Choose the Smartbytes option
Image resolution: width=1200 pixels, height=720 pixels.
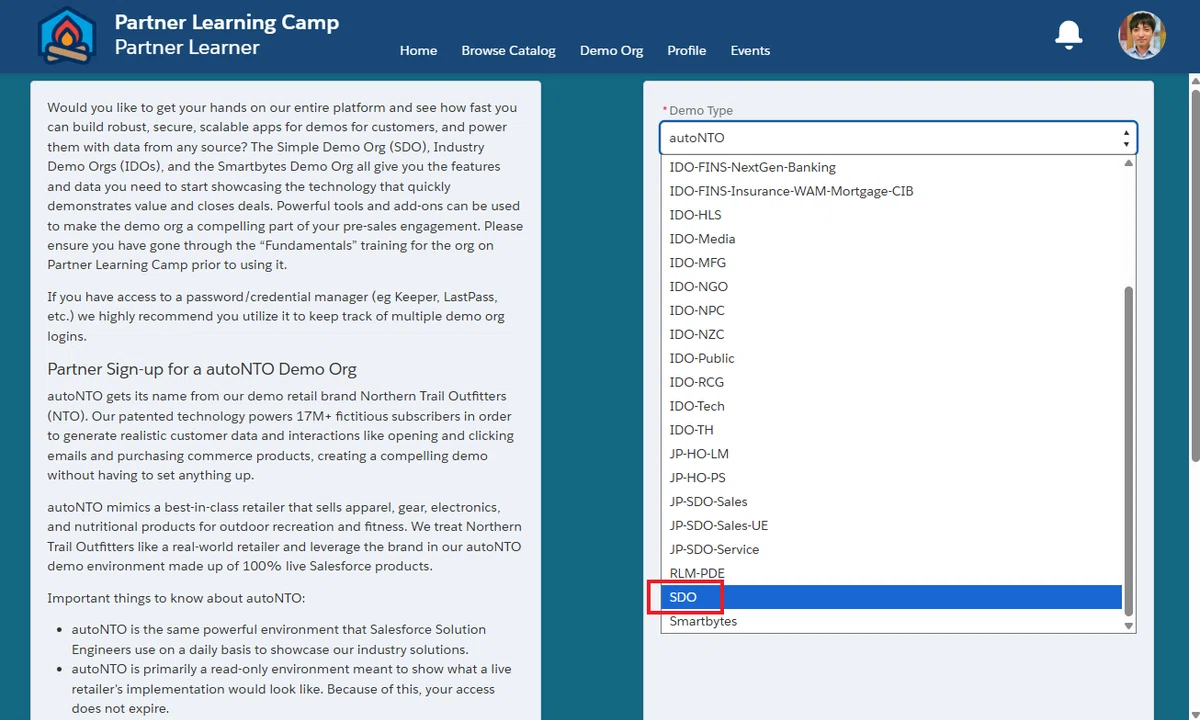pyautogui.click(x=891, y=621)
